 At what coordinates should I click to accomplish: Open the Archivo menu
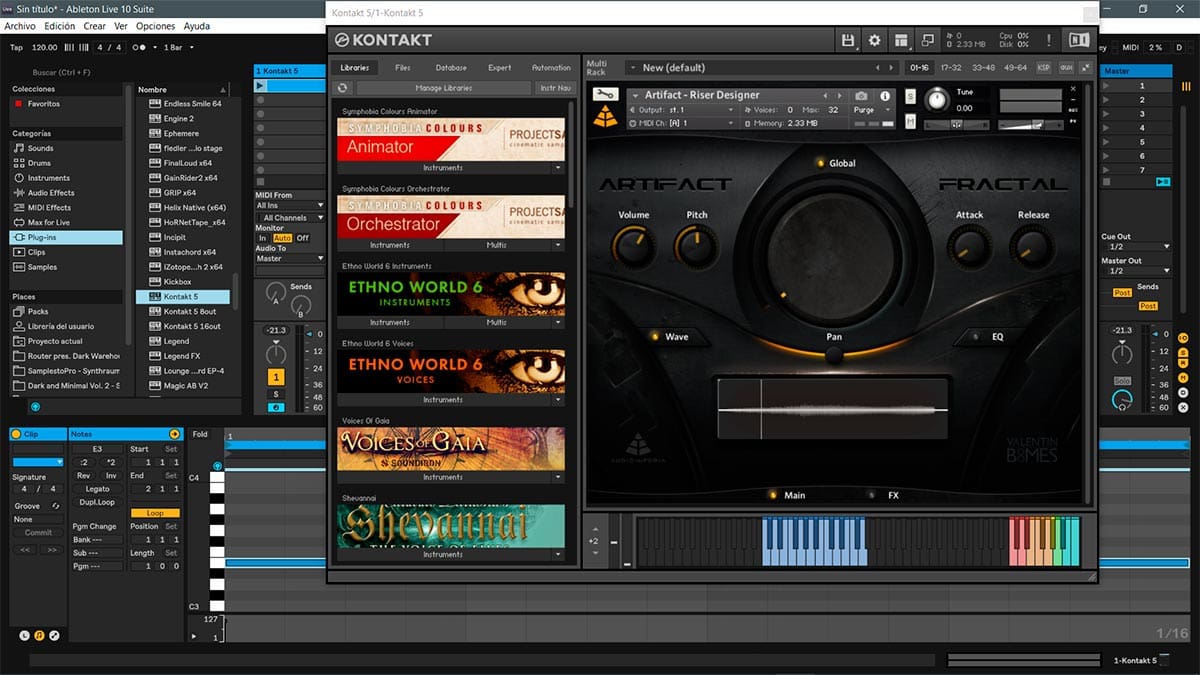[x=20, y=26]
